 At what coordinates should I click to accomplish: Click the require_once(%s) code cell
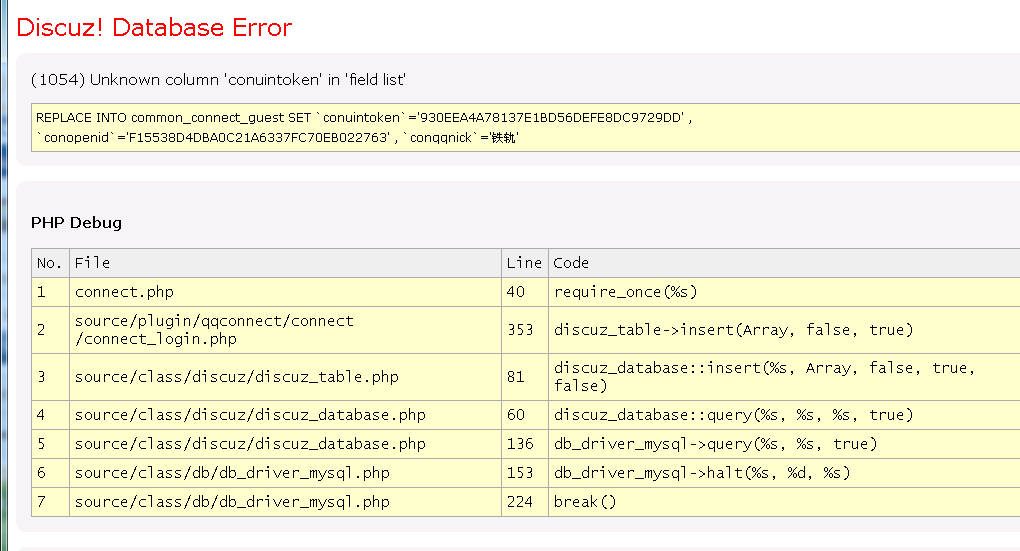point(625,292)
